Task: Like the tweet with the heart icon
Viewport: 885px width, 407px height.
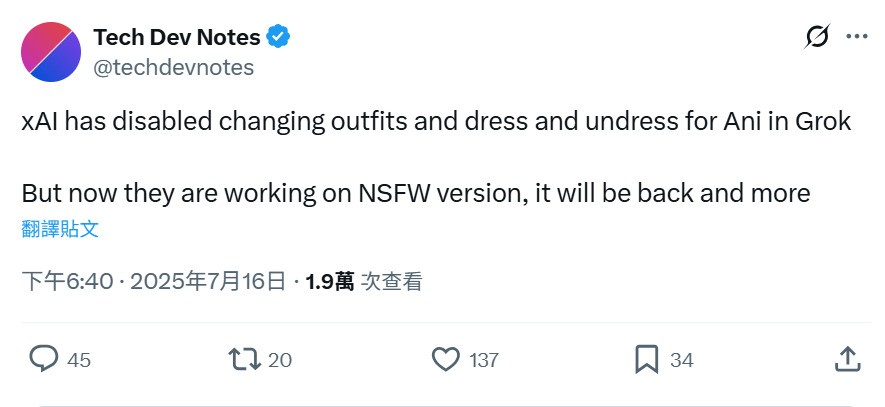Action: point(446,358)
